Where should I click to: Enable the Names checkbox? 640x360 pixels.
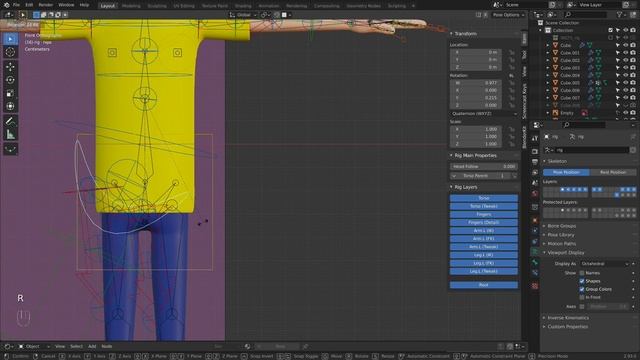tap(582, 273)
